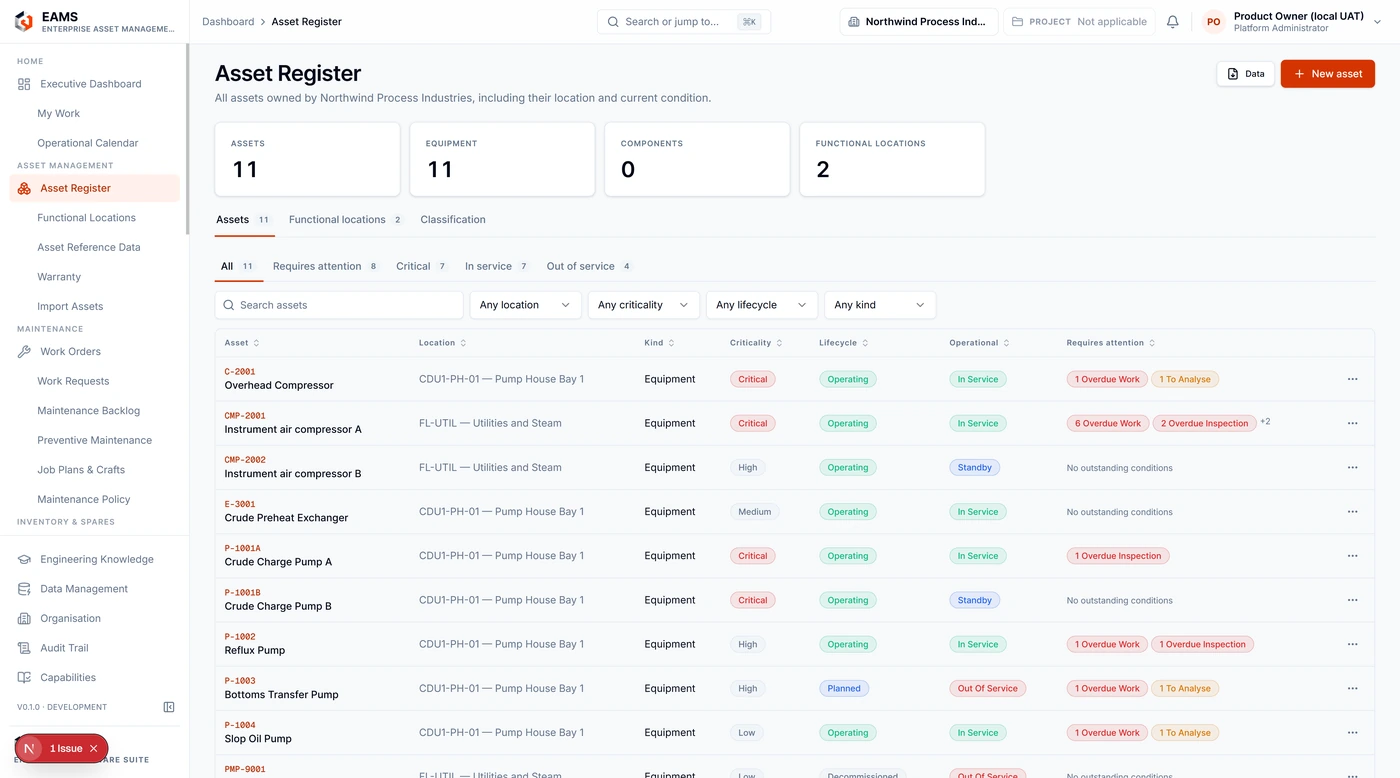1400x778 pixels.
Task: Click the Search or jump to box
Action: click(684, 22)
